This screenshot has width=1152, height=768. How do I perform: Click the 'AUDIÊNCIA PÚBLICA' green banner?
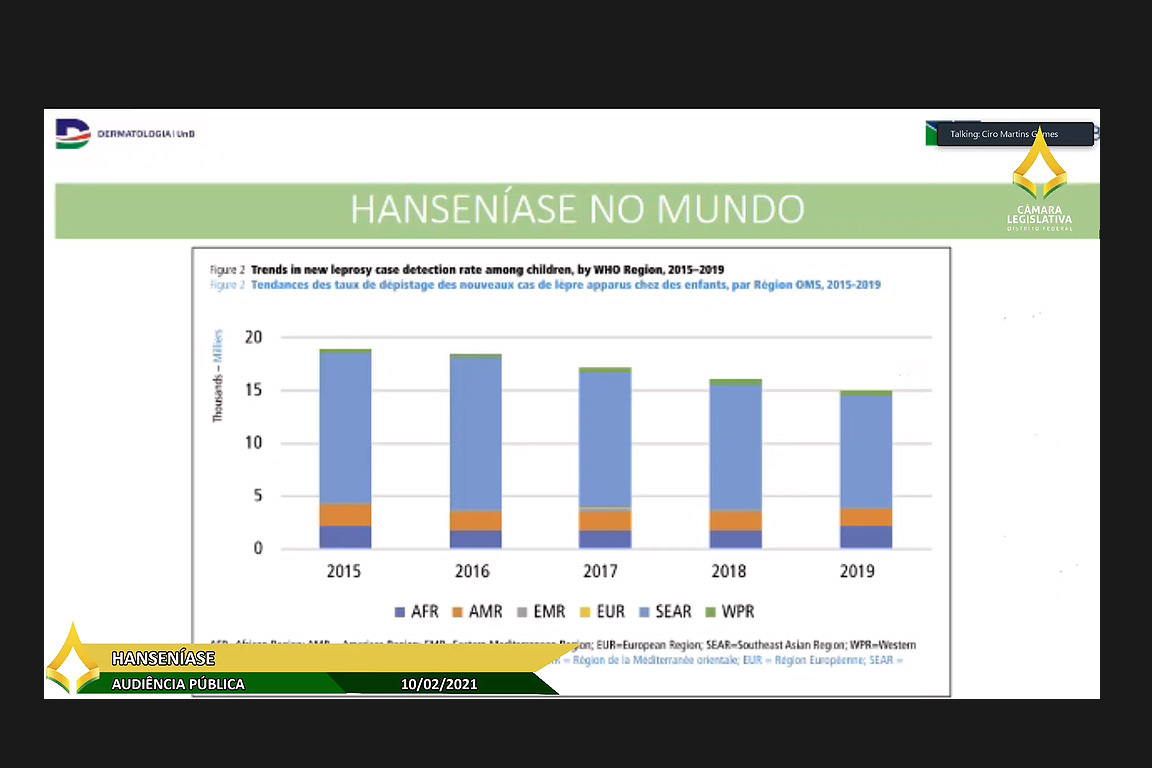click(x=178, y=684)
